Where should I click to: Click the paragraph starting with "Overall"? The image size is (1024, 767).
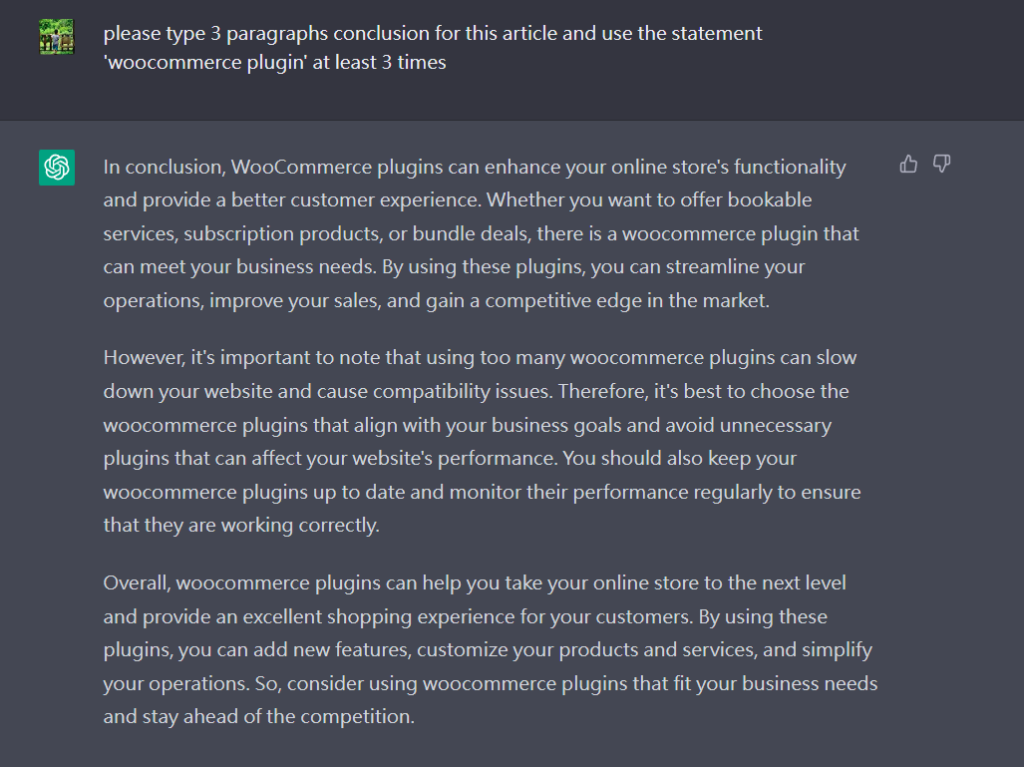(490, 649)
